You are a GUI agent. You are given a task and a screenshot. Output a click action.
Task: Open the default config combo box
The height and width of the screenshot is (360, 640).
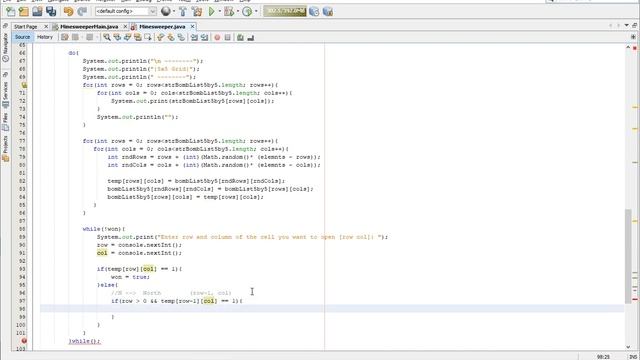(x=126, y=11)
